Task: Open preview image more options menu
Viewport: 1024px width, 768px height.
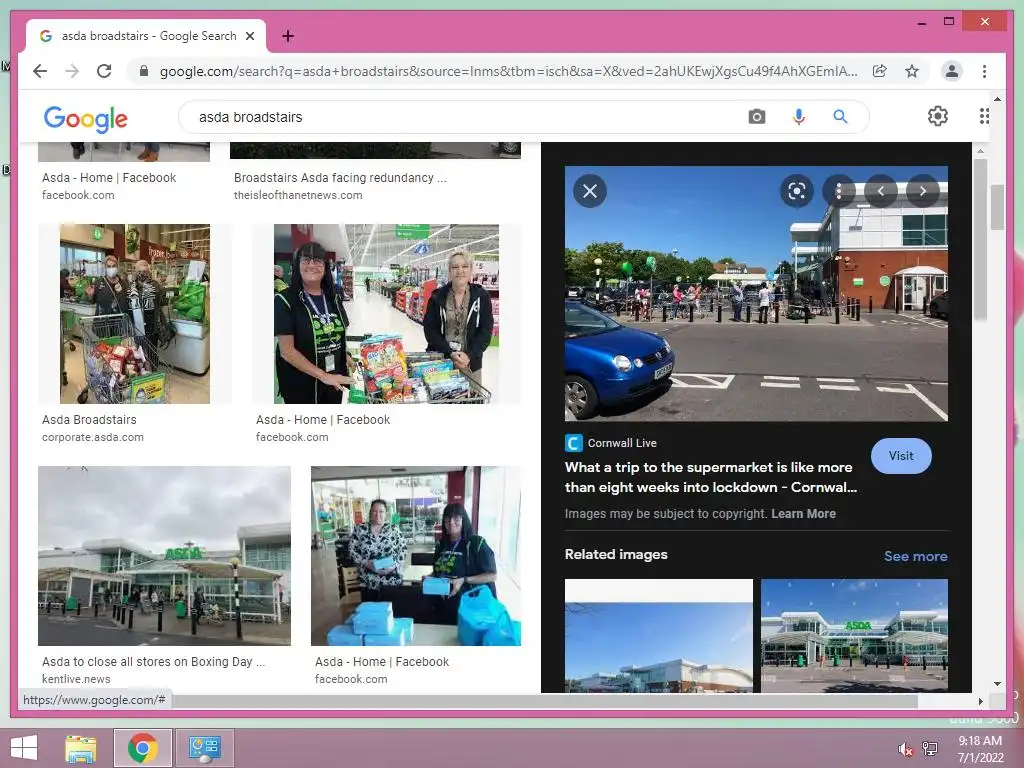Action: 839,191
